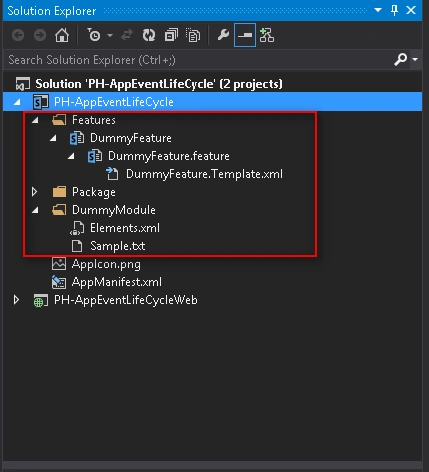Select Elements.xml in DummyModule
Viewport: 429px width, 472px height.
[125, 228]
